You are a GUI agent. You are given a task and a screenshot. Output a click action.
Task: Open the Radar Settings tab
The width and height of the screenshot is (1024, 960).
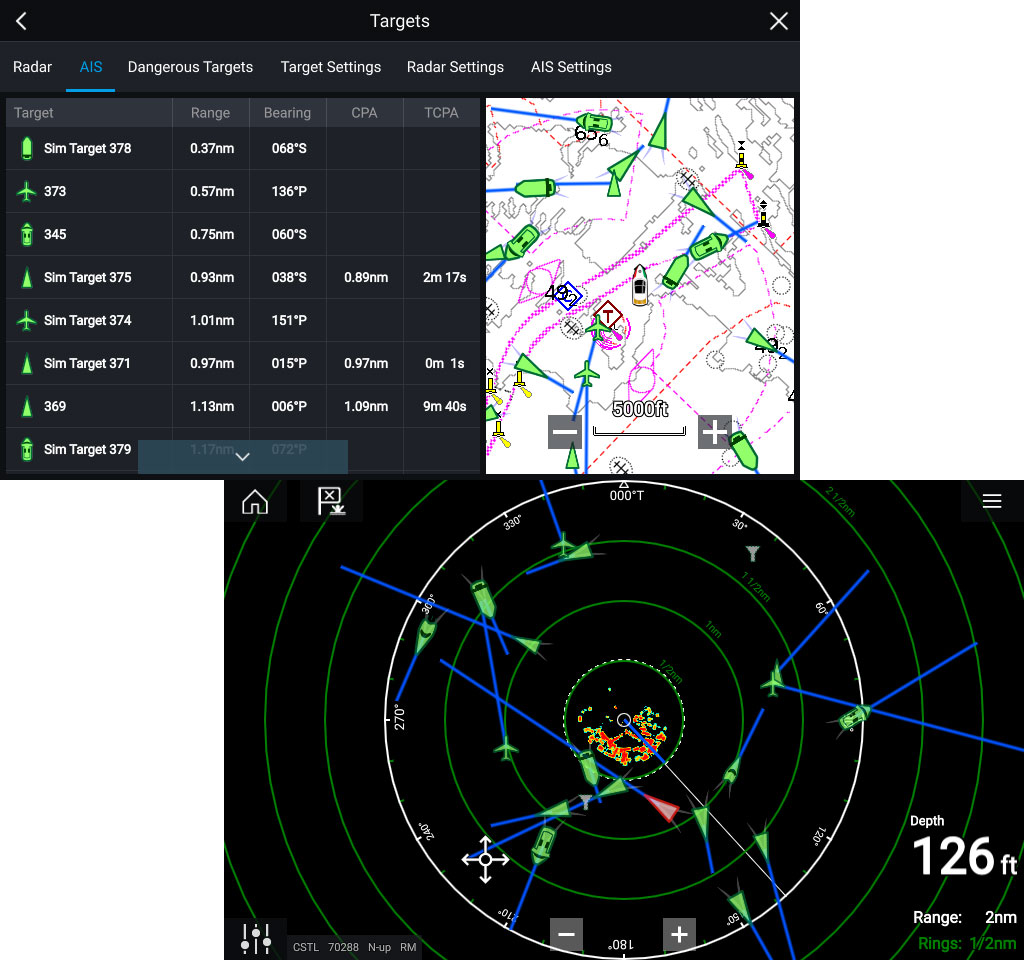click(x=455, y=67)
